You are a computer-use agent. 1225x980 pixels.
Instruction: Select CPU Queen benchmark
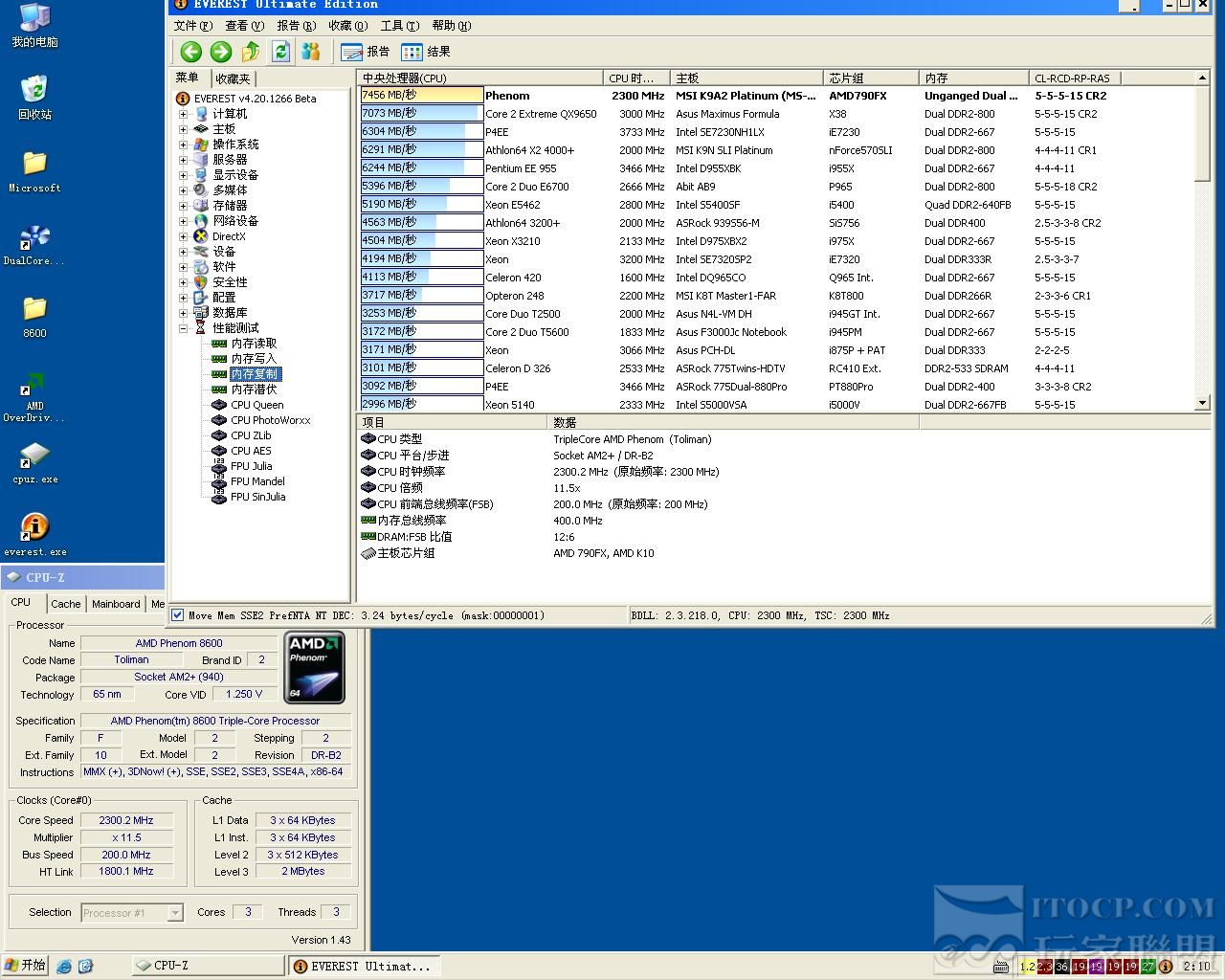256,405
